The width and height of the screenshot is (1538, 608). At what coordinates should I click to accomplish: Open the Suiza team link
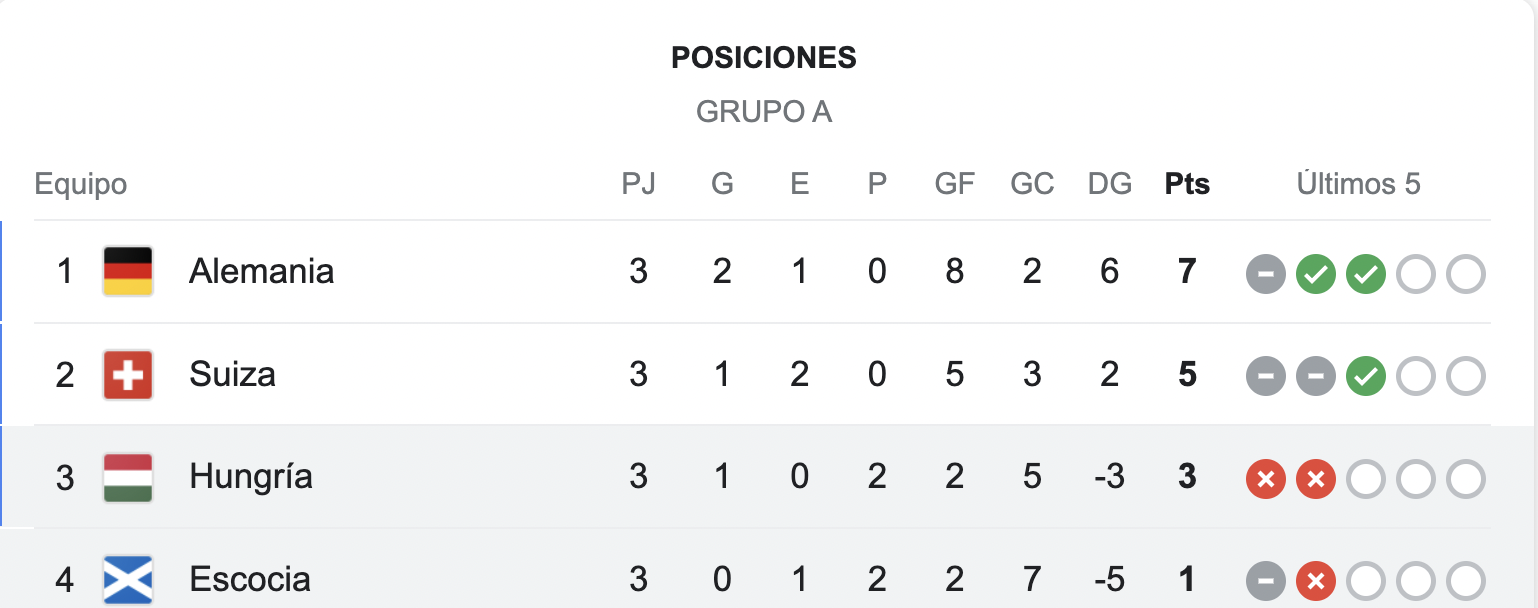click(x=232, y=375)
